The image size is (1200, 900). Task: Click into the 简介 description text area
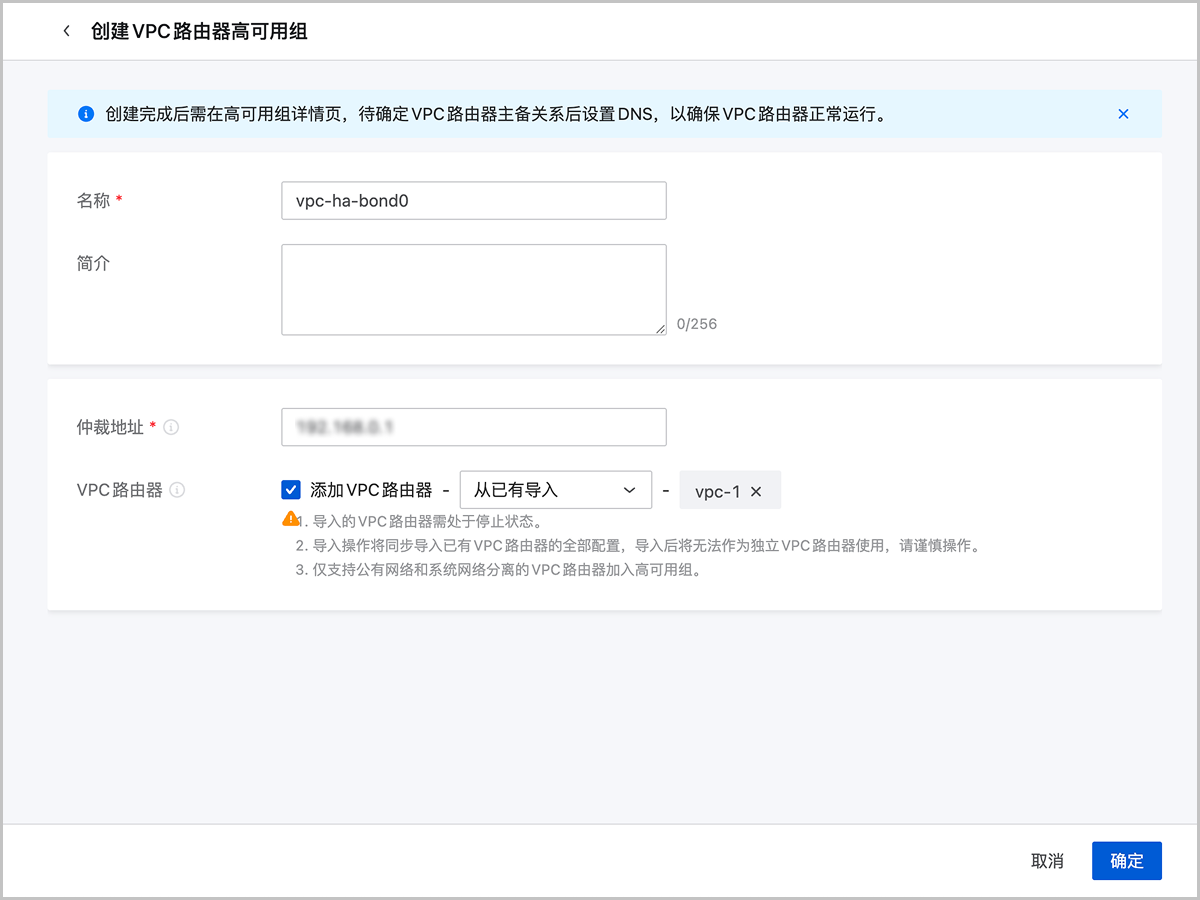(x=473, y=289)
